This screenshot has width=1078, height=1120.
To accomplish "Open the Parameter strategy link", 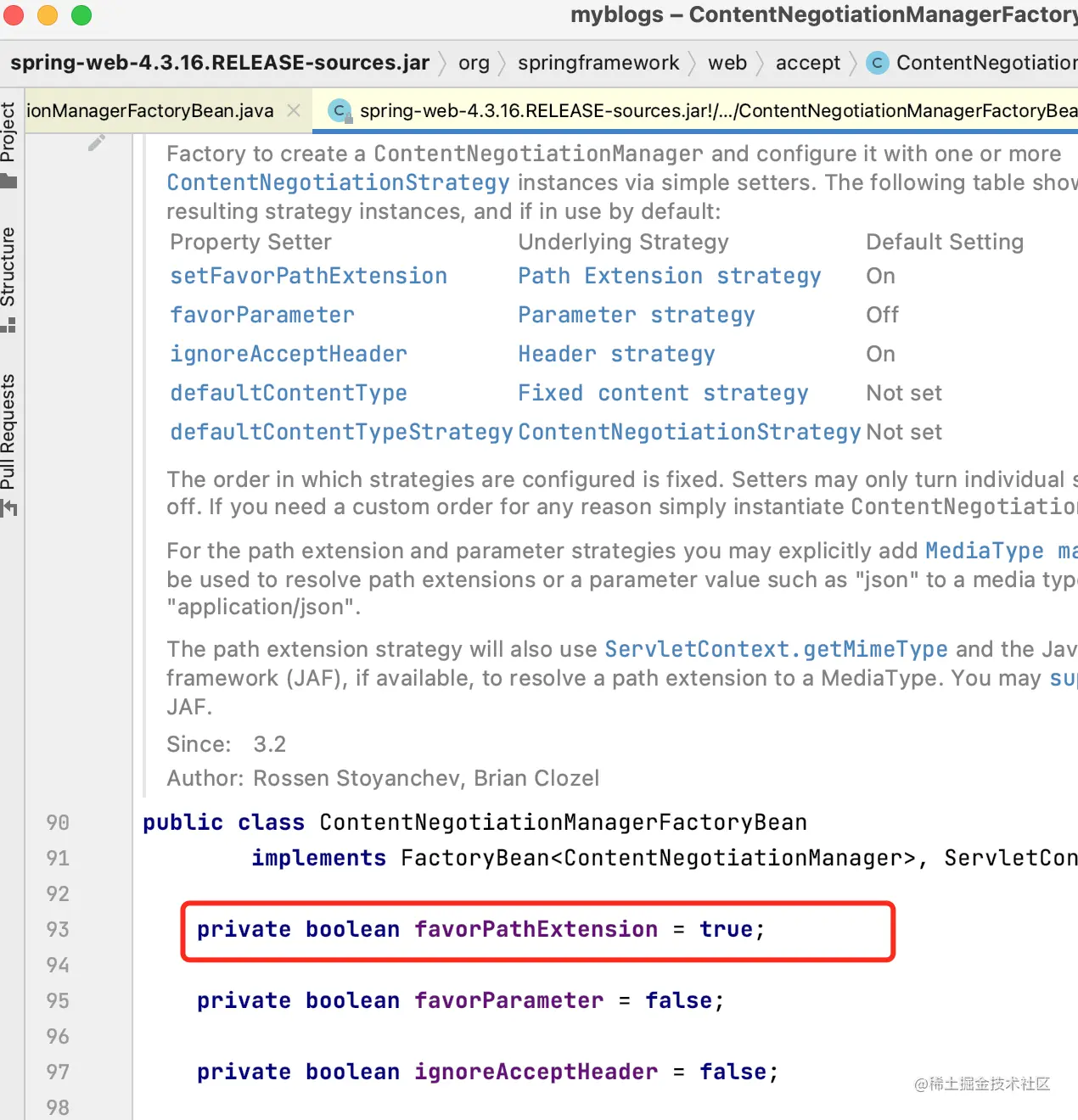I will pos(637,315).
